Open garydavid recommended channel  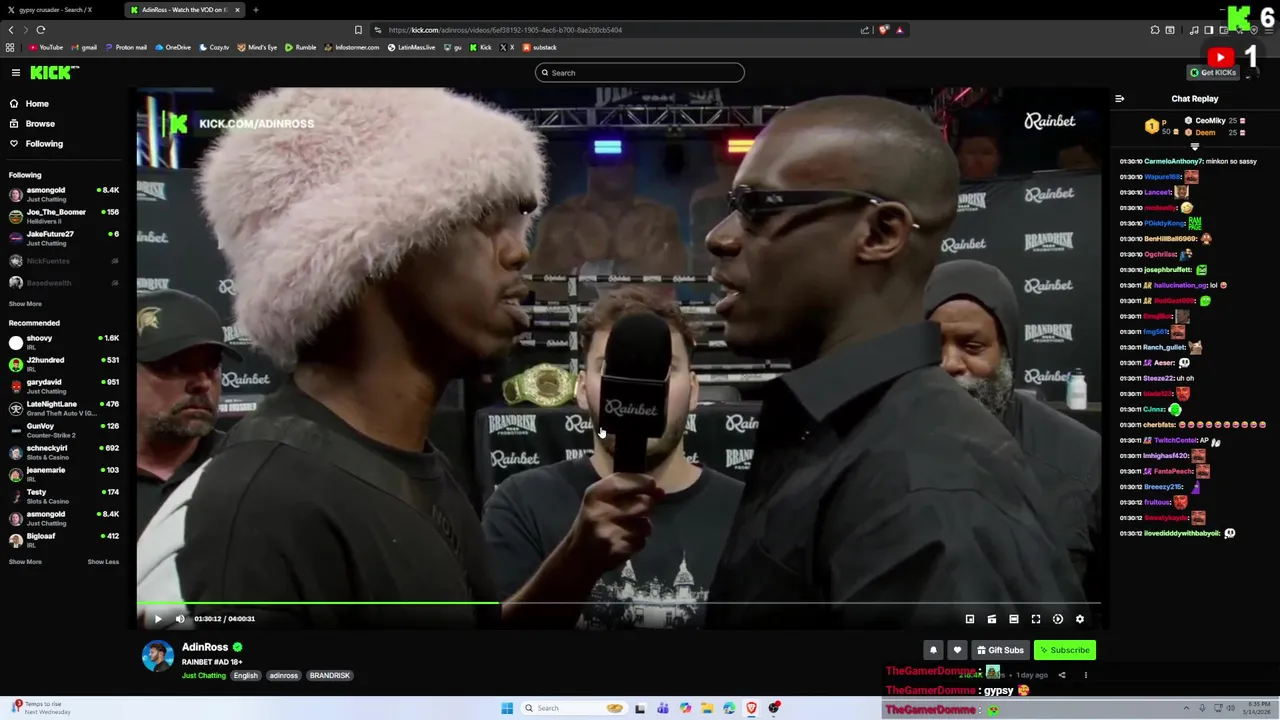[64, 386]
